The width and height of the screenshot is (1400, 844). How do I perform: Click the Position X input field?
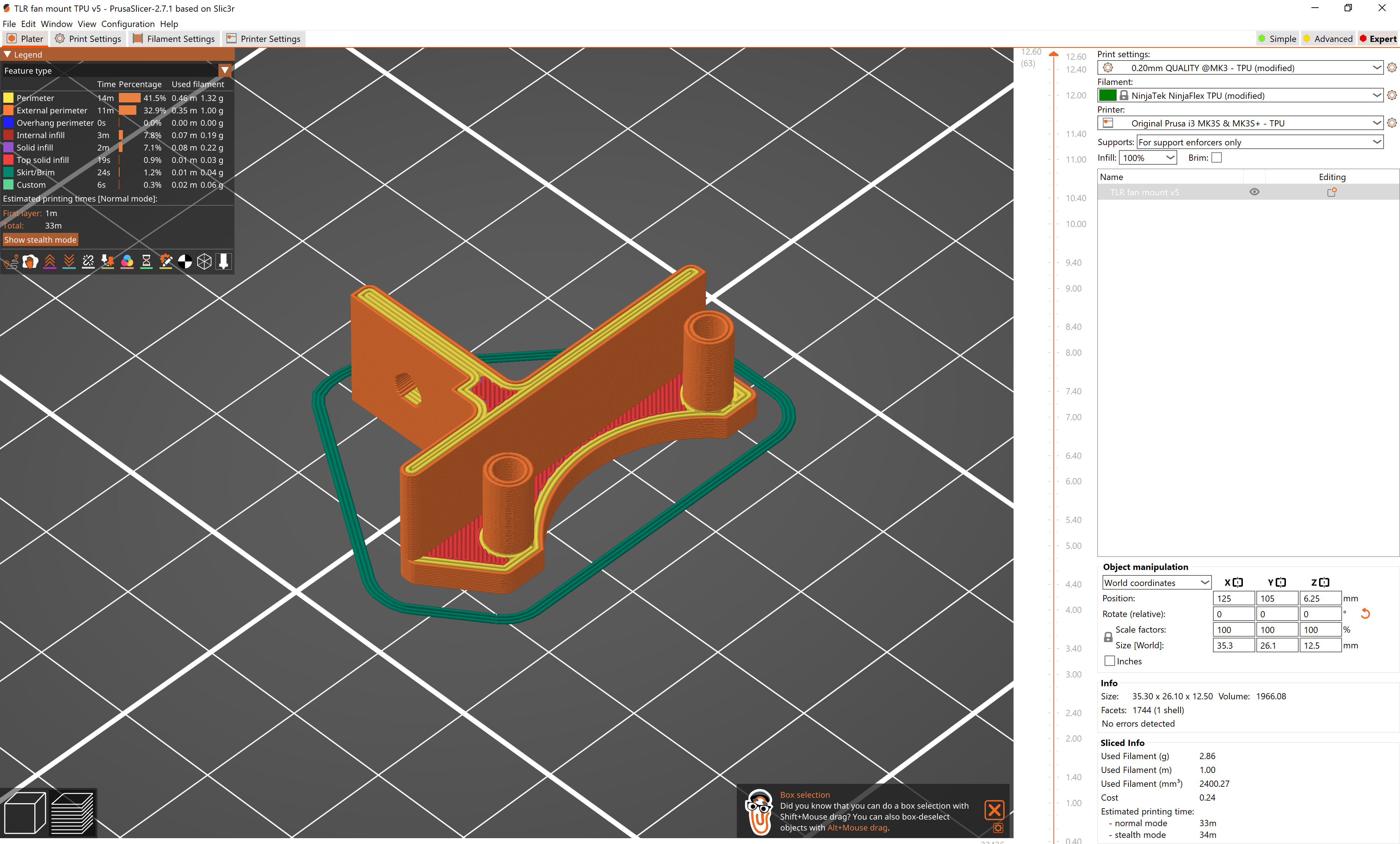(x=1233, y=598)
